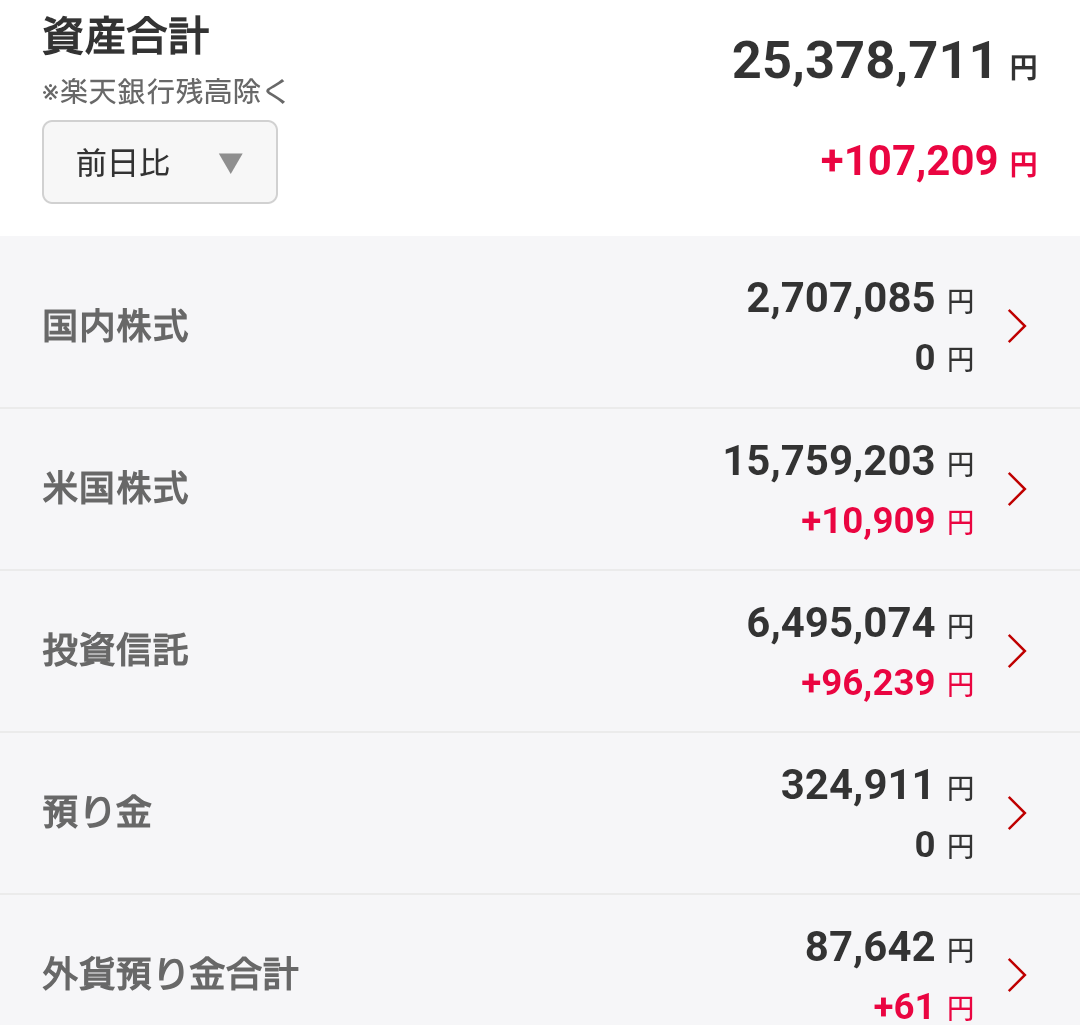
Task: Select the 外貨預り金合計 label
Action: point(170,974)
